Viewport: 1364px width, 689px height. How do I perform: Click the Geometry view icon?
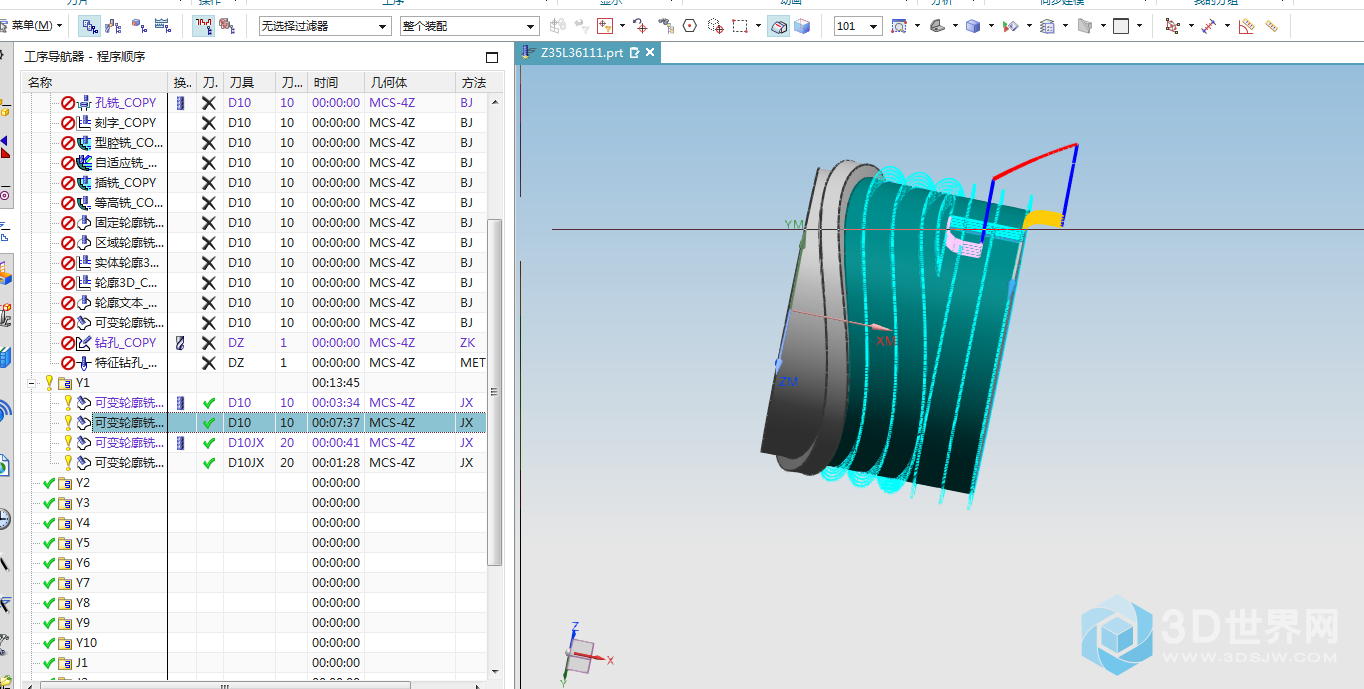(138, 26)
